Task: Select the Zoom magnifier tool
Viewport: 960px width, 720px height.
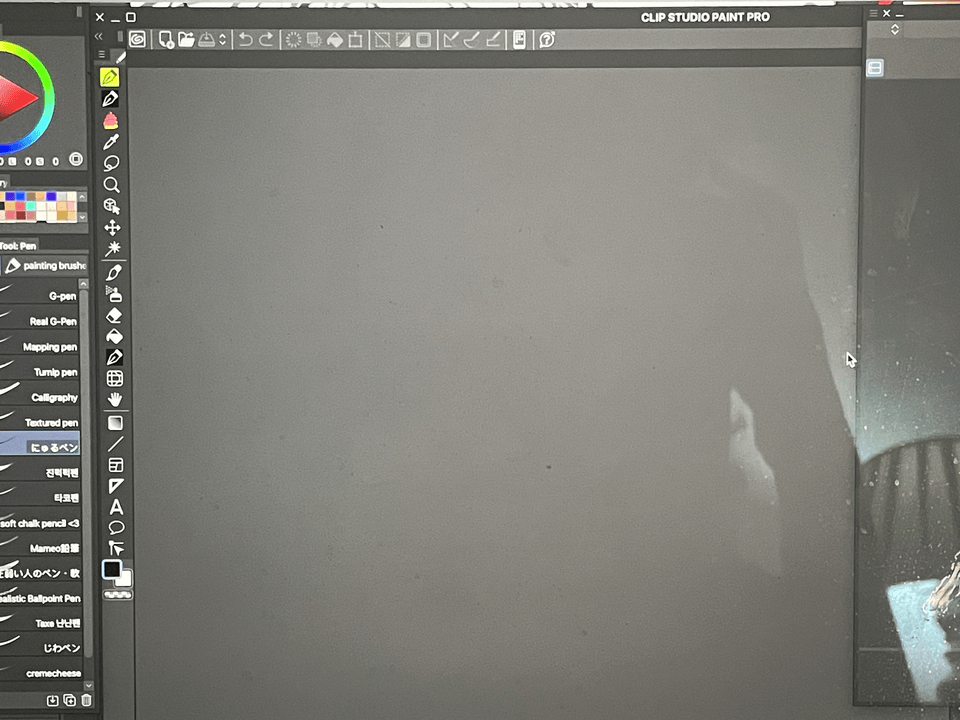Action: pos(111,185)
